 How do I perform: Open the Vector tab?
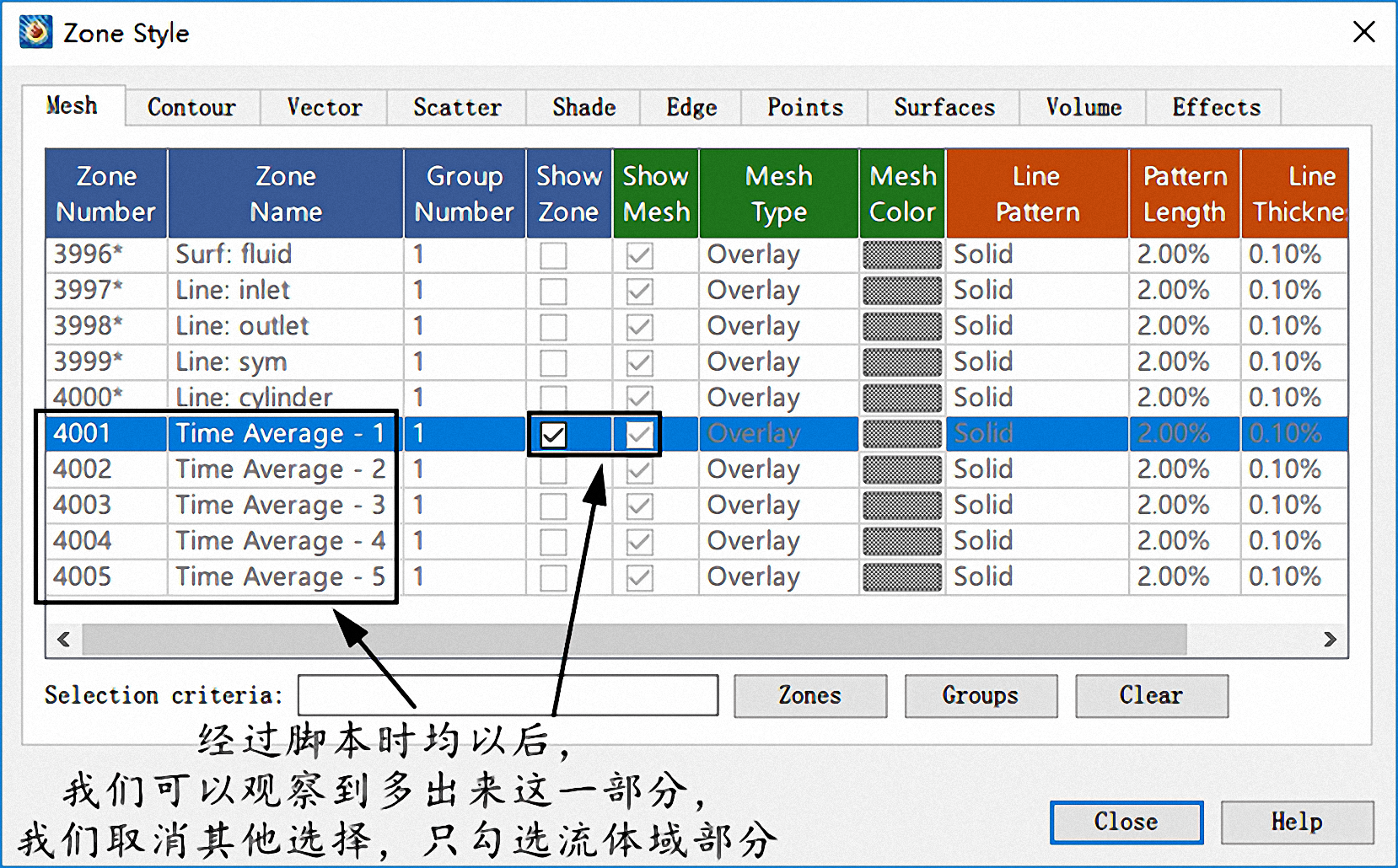point(324,107)
